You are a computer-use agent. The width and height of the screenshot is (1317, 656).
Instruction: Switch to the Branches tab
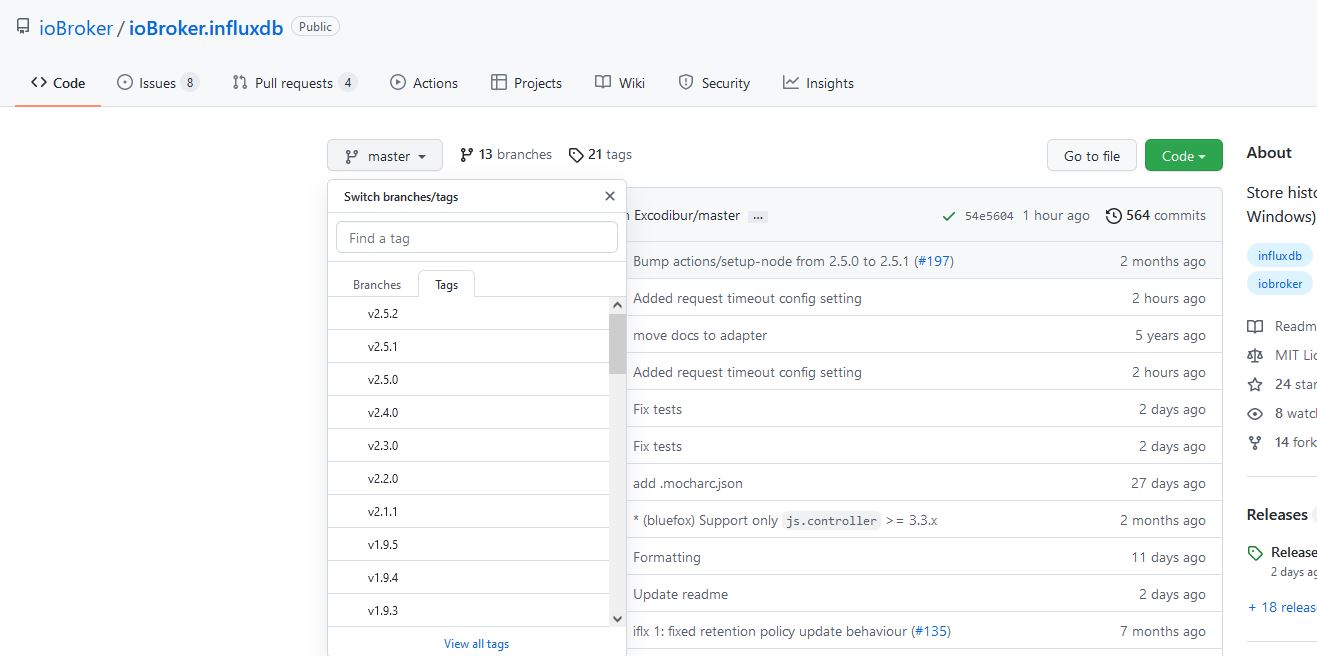point(377,285)
